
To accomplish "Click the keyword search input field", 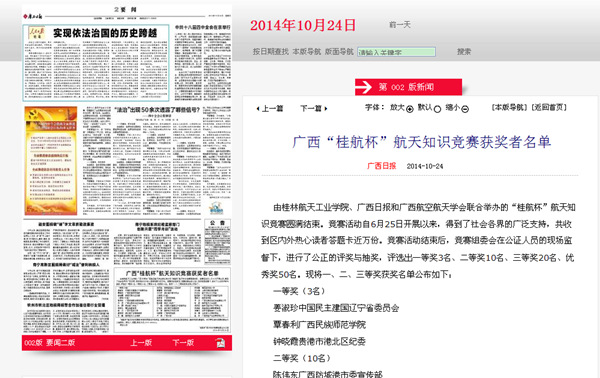I will point(396,52).
